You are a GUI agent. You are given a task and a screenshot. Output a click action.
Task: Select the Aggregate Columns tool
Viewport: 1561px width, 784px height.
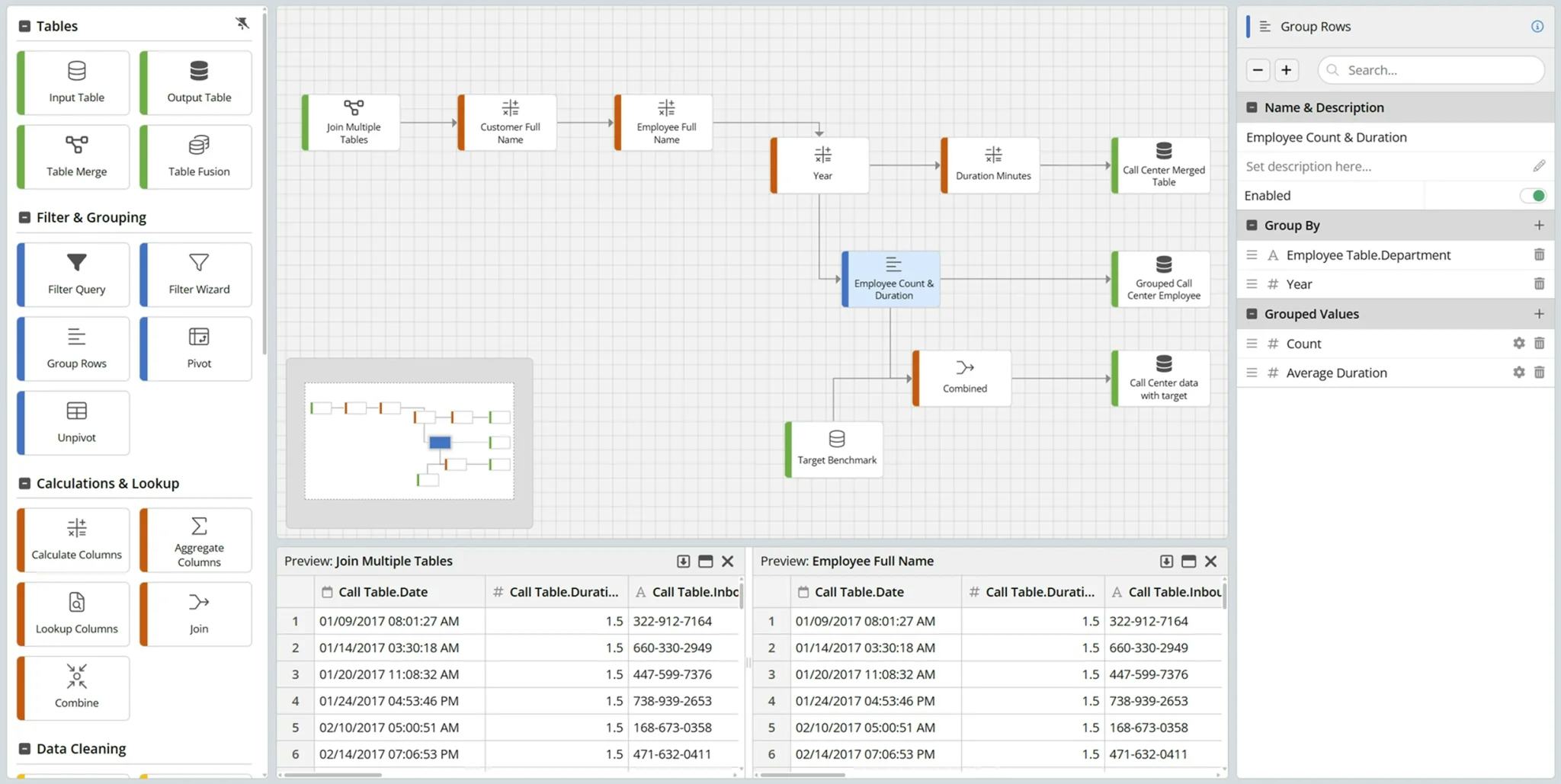click(x=196, y=539)
